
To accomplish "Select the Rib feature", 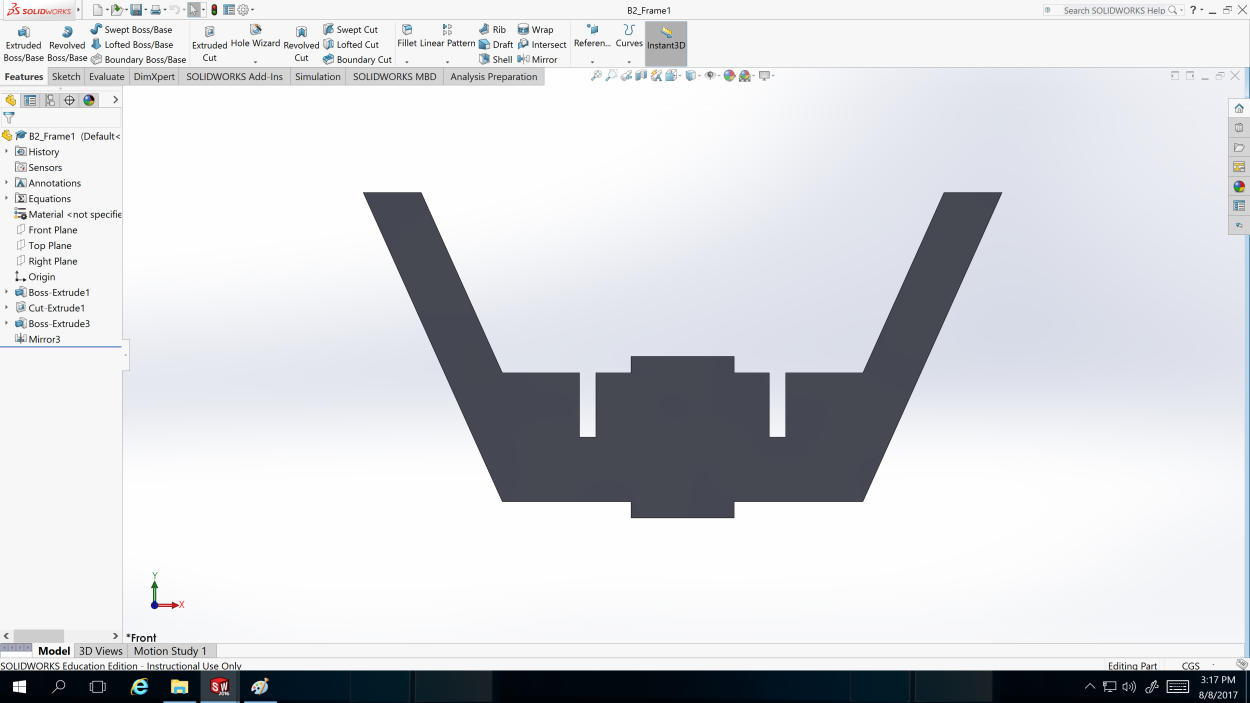I will coord(492,30).
